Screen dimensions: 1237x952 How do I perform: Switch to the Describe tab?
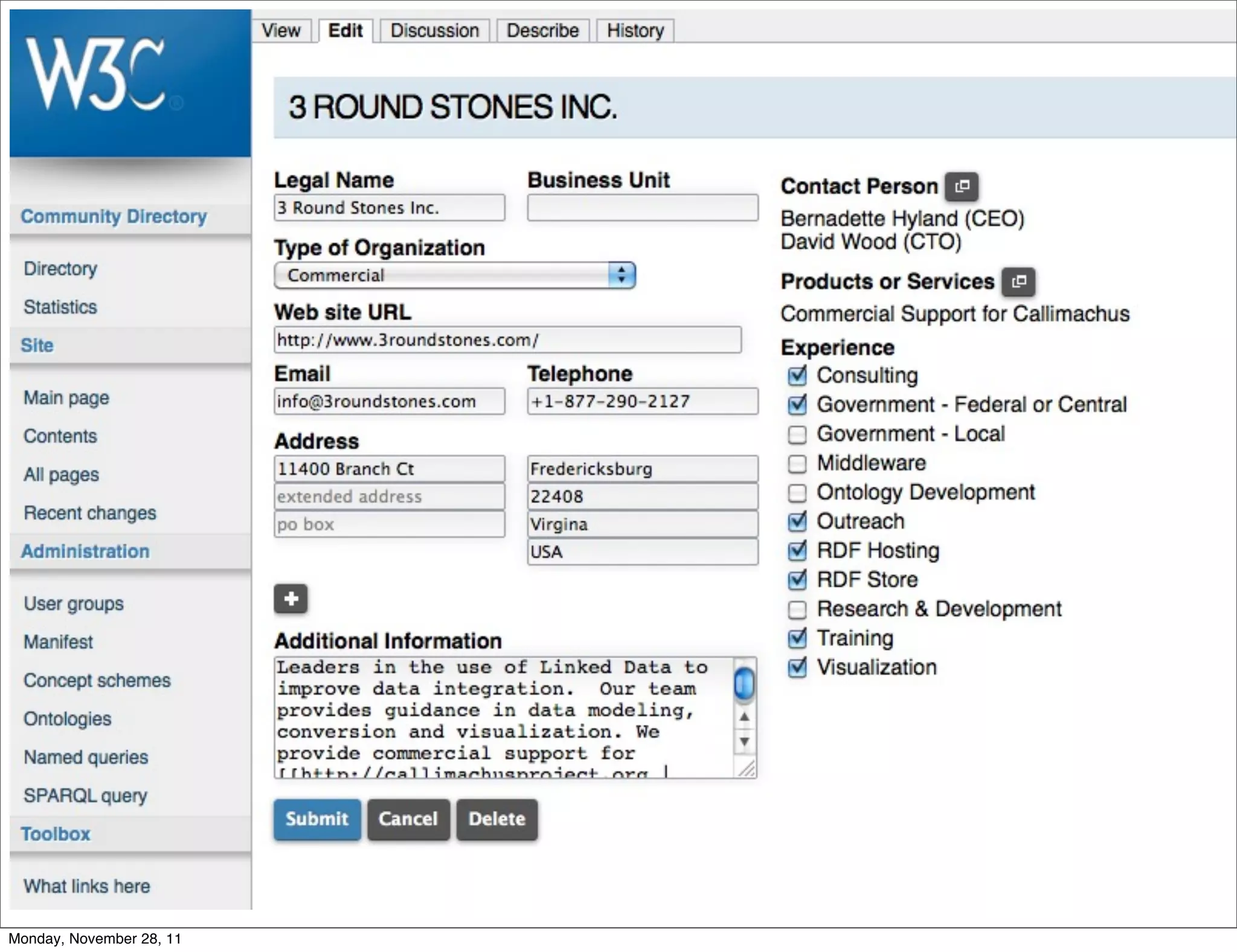542,30
